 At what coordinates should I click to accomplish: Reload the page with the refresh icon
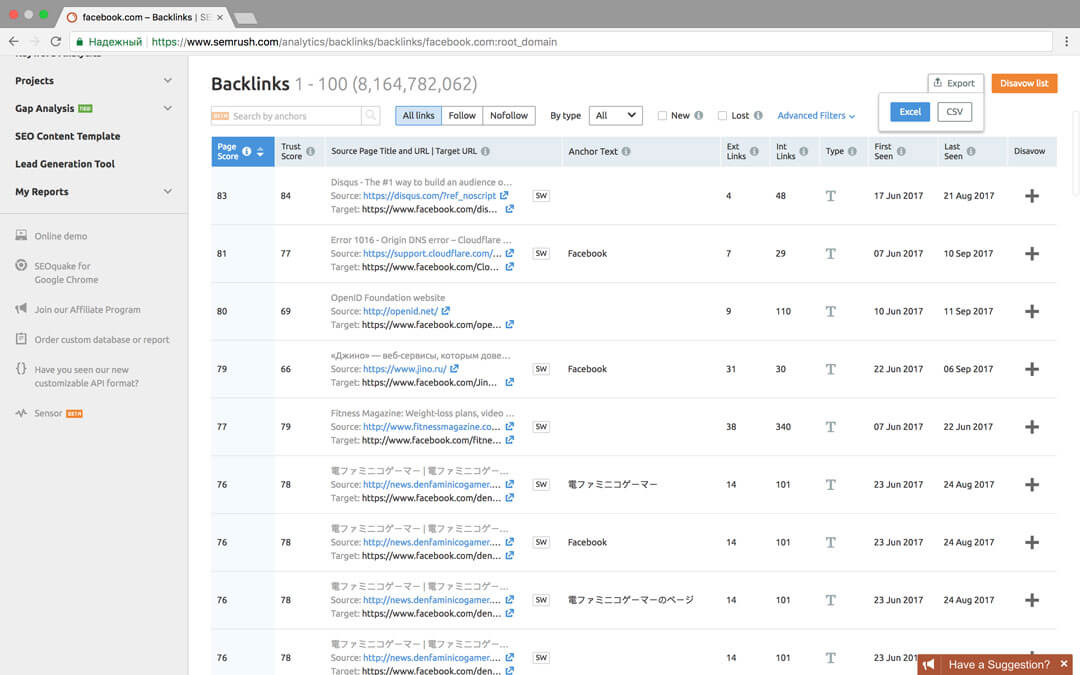point(56,41)
